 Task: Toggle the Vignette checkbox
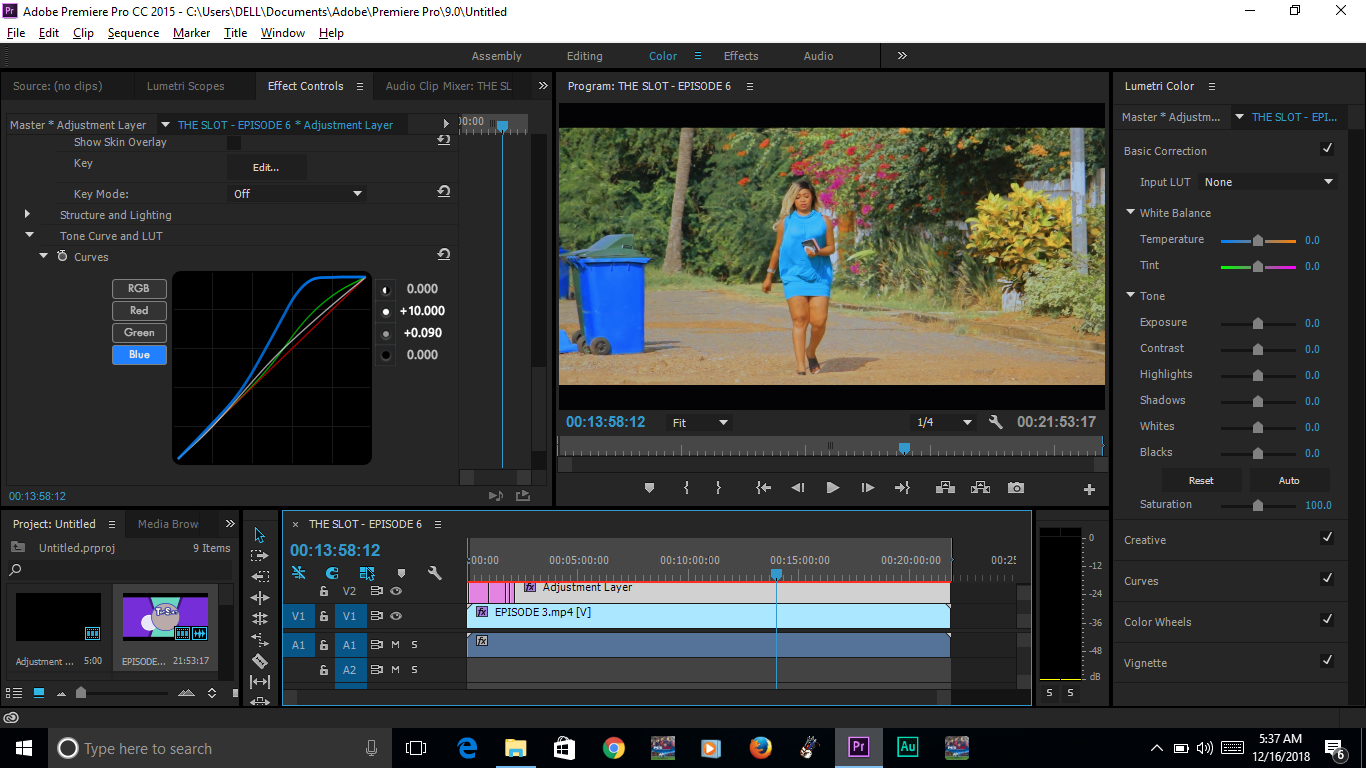(x=1327, y=661)
